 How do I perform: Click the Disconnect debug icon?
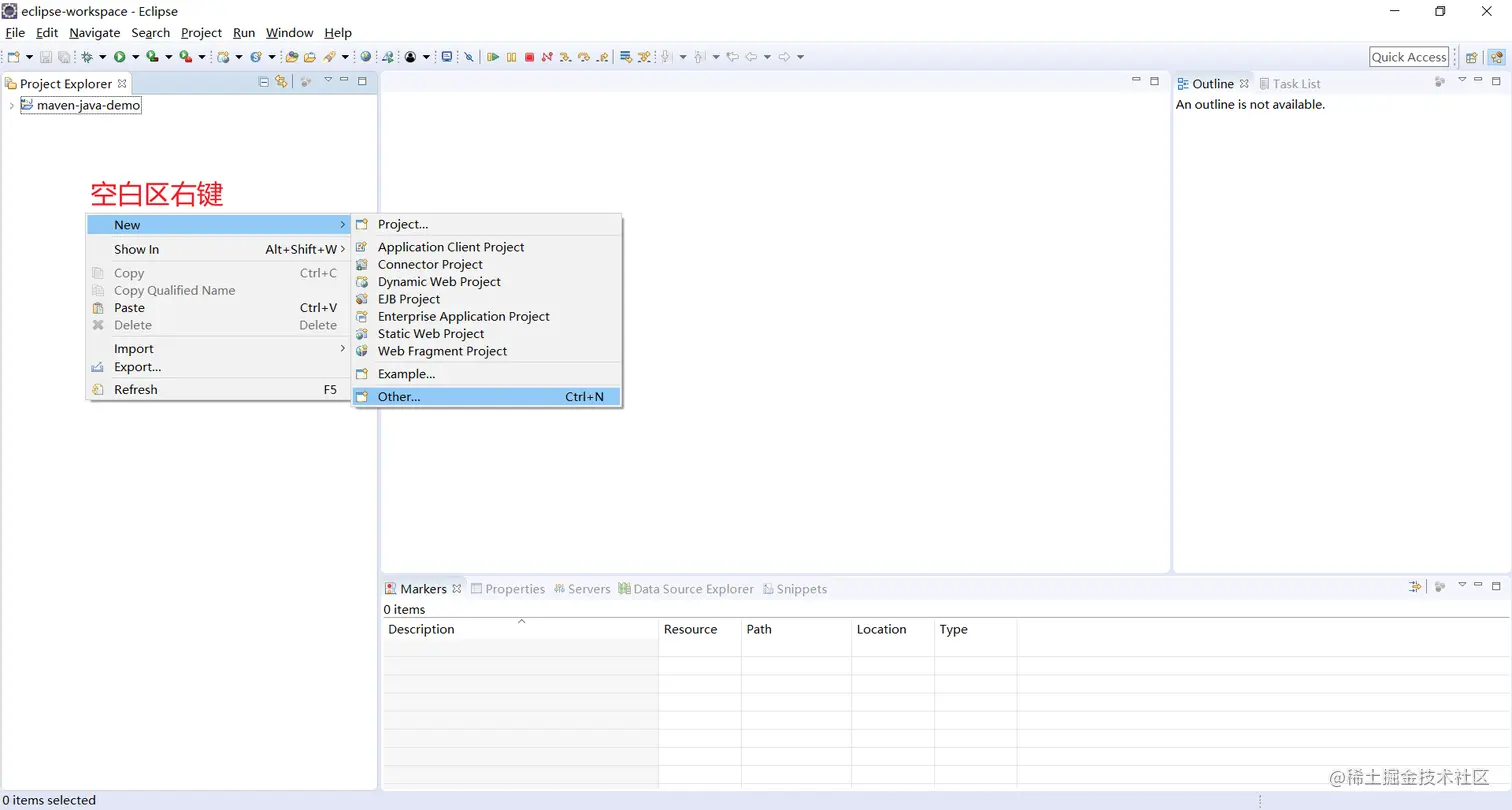coord(547,57)
